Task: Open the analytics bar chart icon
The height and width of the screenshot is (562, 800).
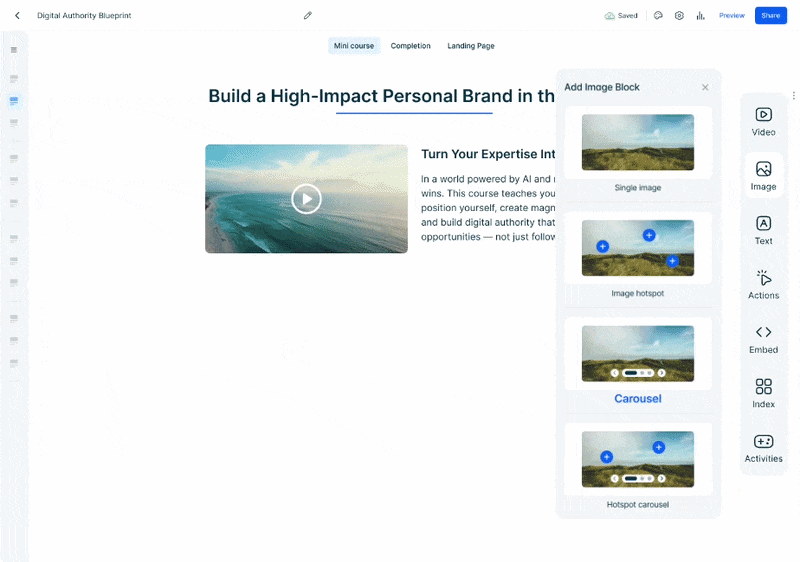Action: (x=701, y=16)
